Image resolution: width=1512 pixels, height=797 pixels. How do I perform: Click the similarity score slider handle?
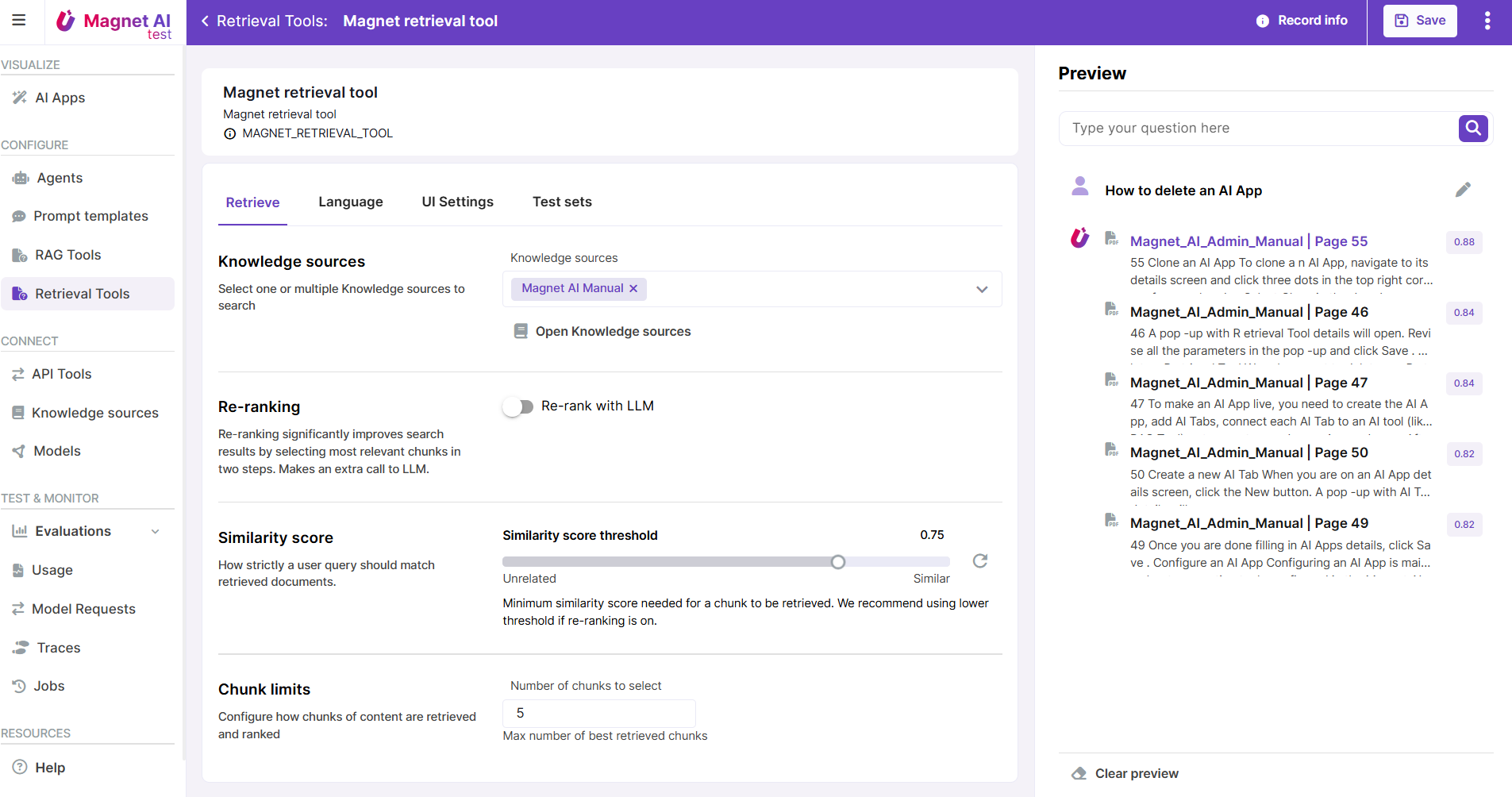[838, 562]
